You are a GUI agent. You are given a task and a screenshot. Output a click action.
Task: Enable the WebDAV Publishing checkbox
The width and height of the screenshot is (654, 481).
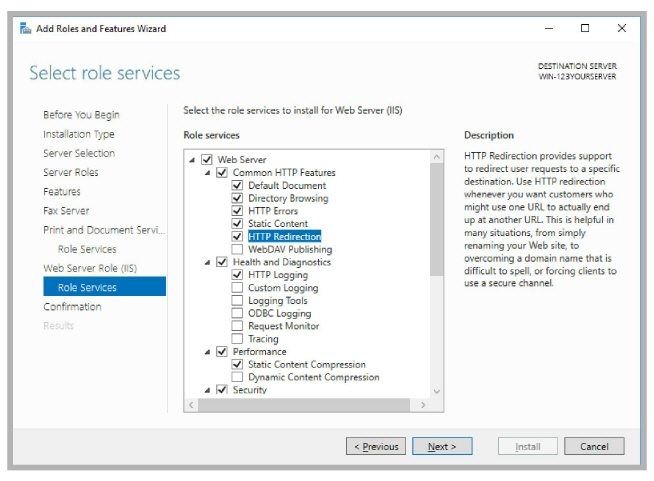238,250
